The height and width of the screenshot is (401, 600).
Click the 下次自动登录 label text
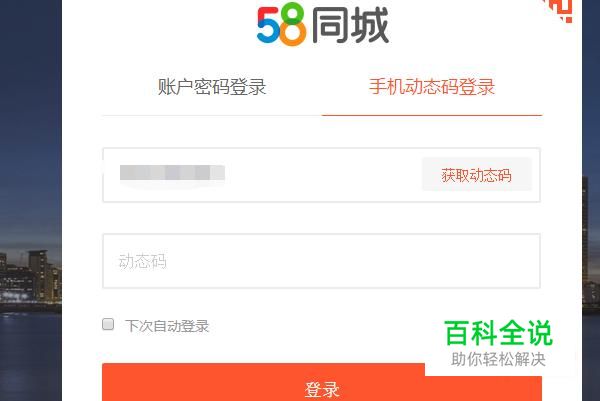coord(167,326)
